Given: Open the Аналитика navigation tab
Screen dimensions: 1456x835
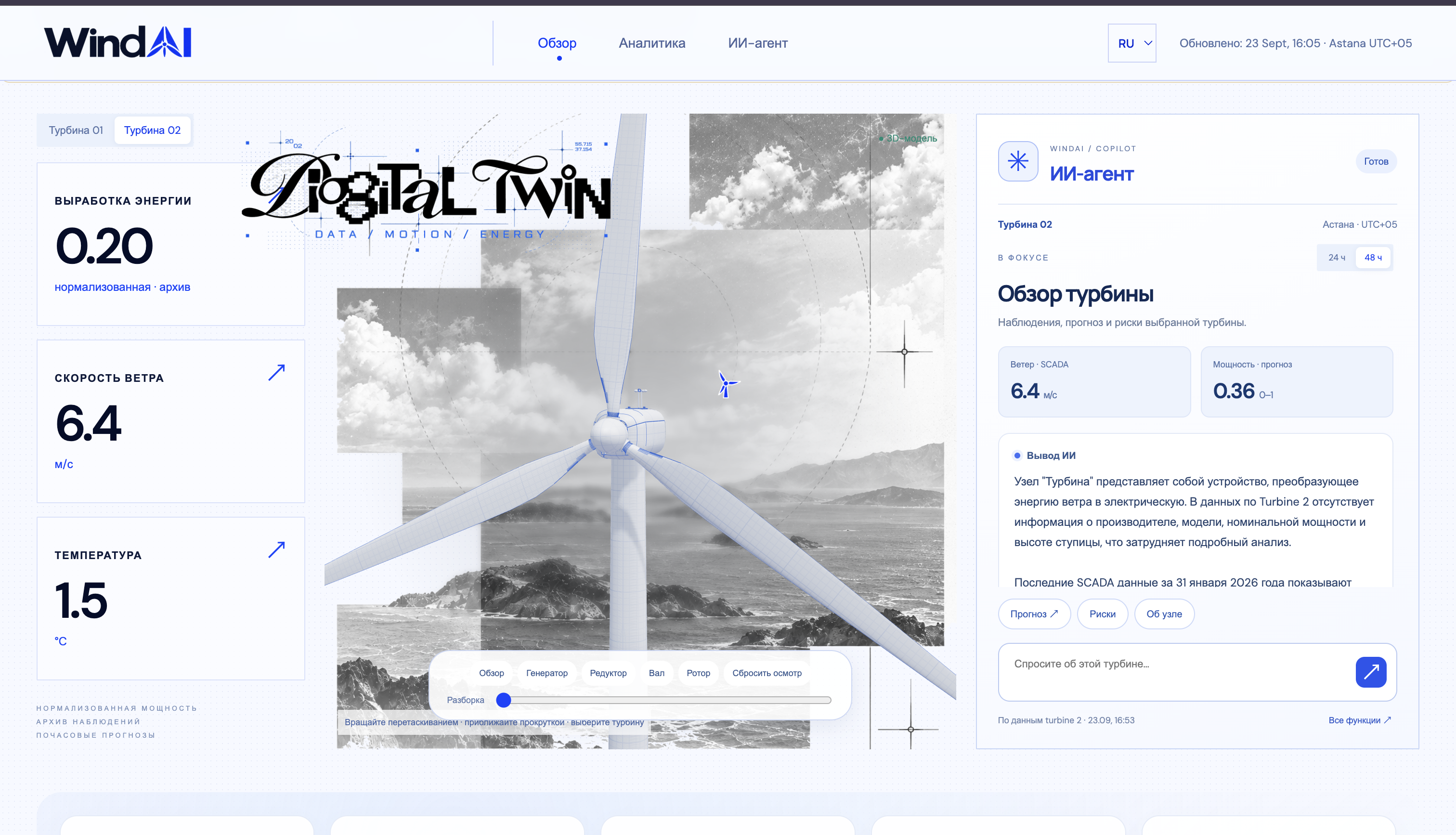Looking at the screenshot, I should coord(652,43).
